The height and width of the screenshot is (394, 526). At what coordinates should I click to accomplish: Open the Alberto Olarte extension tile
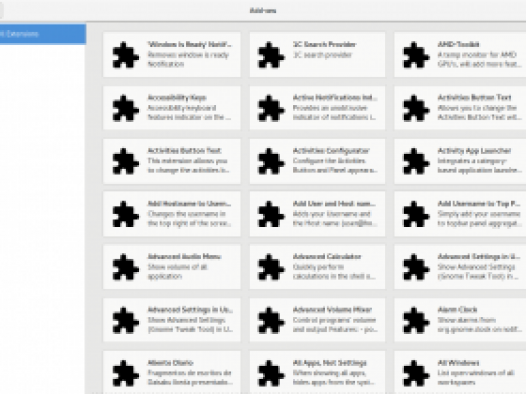pyautogui.click(x=172, y=373)
